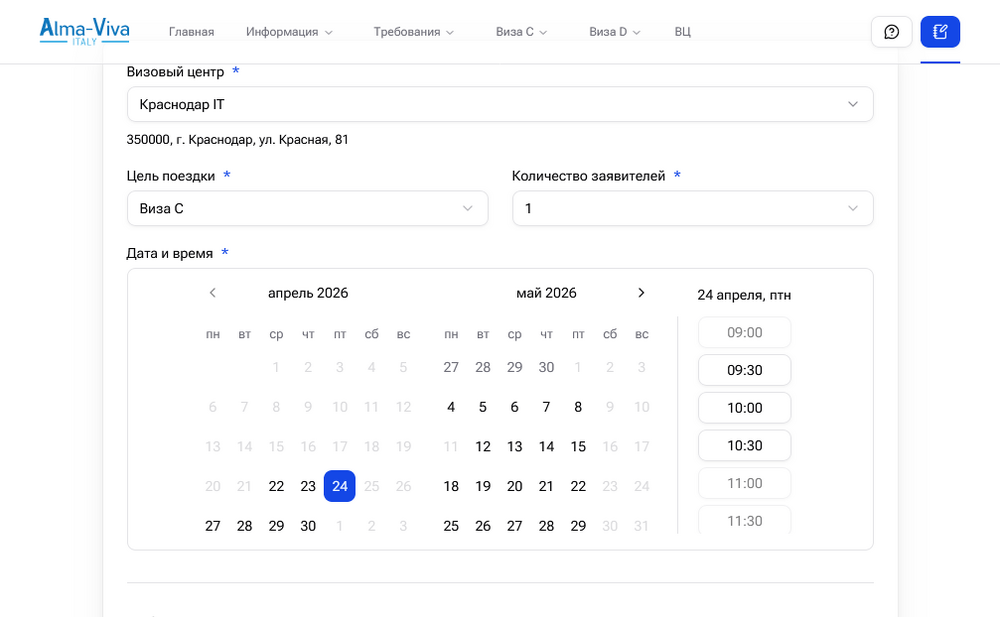Select the 09:30 time slot
This screenshot has height=617, width=1000.
point(744,370)
